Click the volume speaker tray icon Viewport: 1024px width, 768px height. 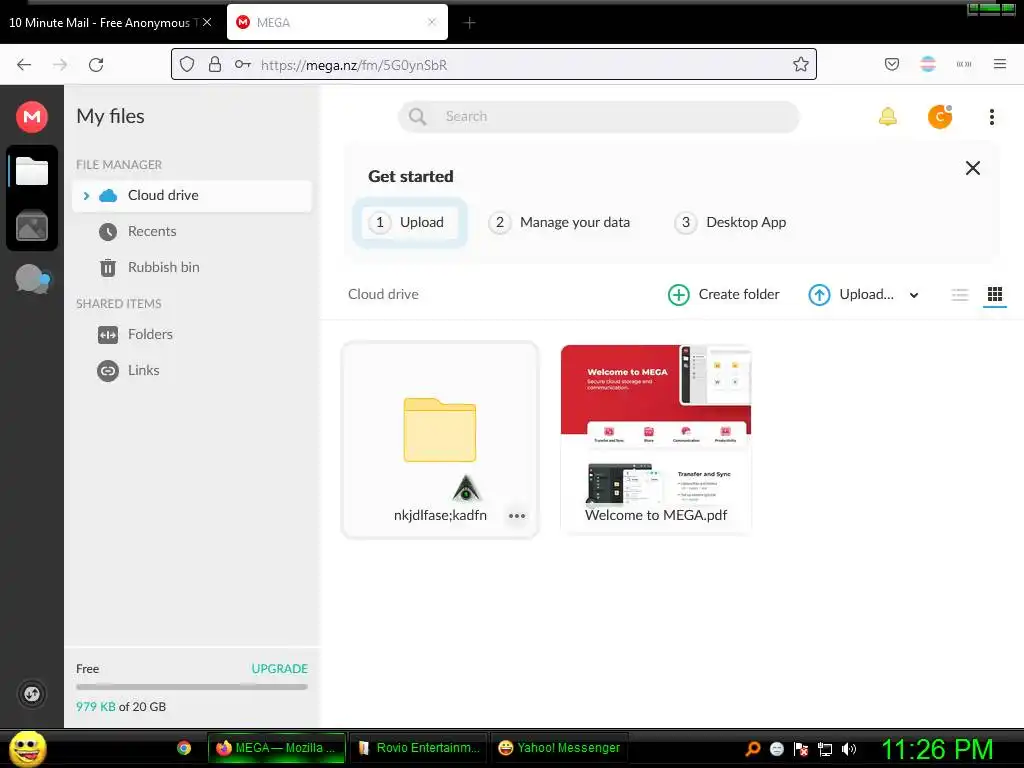(x=849, y=749)
